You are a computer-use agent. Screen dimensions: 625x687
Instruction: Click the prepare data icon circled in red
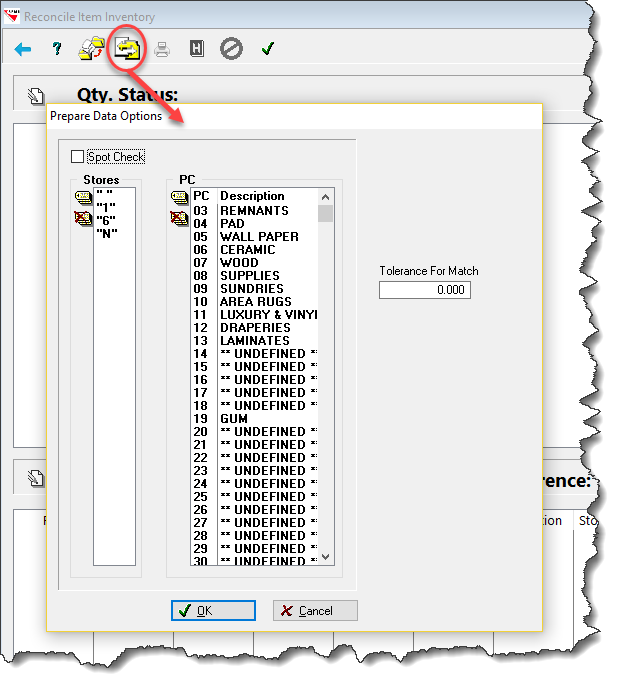click(127, 48)
